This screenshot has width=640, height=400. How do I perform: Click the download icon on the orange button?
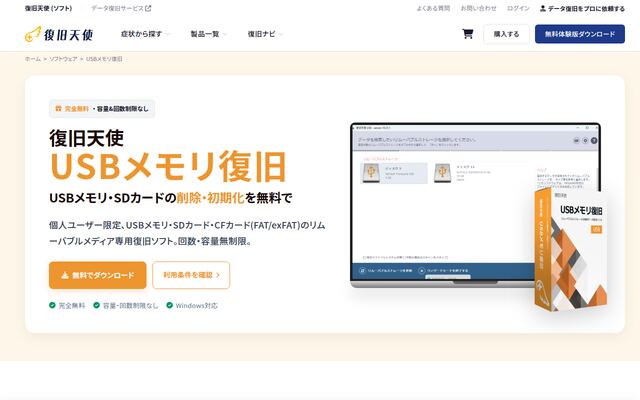(65, 275)
